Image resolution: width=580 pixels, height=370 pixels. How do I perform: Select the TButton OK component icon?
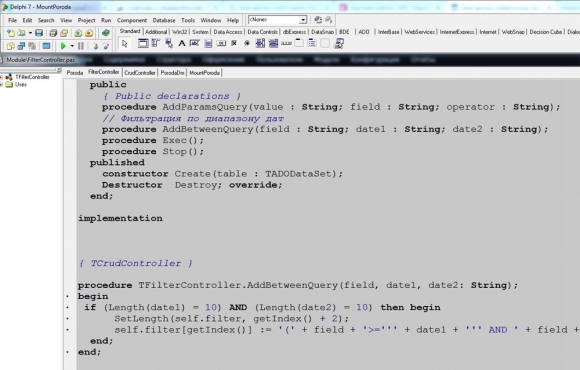(221, 43)
